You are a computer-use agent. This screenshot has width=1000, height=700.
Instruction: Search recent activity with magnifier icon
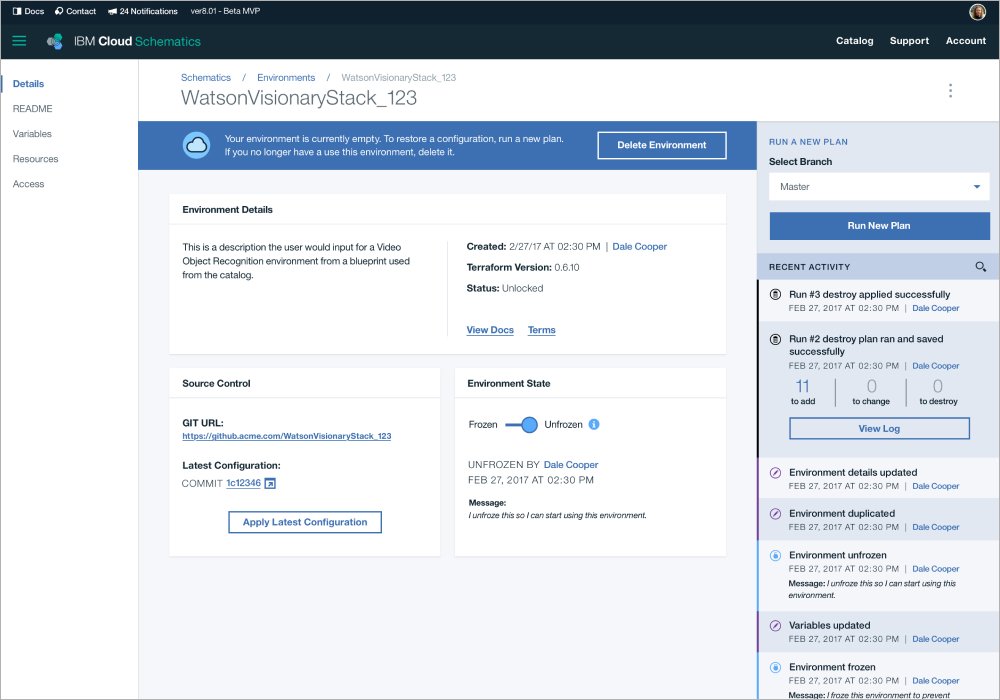pos(981,266)
